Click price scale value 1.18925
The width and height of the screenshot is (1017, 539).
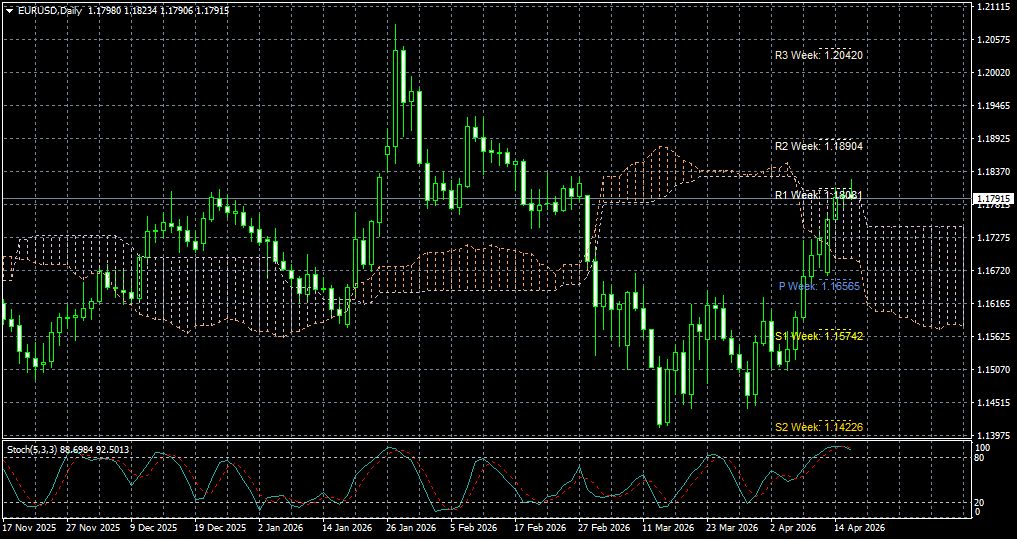tap(992, 139)
